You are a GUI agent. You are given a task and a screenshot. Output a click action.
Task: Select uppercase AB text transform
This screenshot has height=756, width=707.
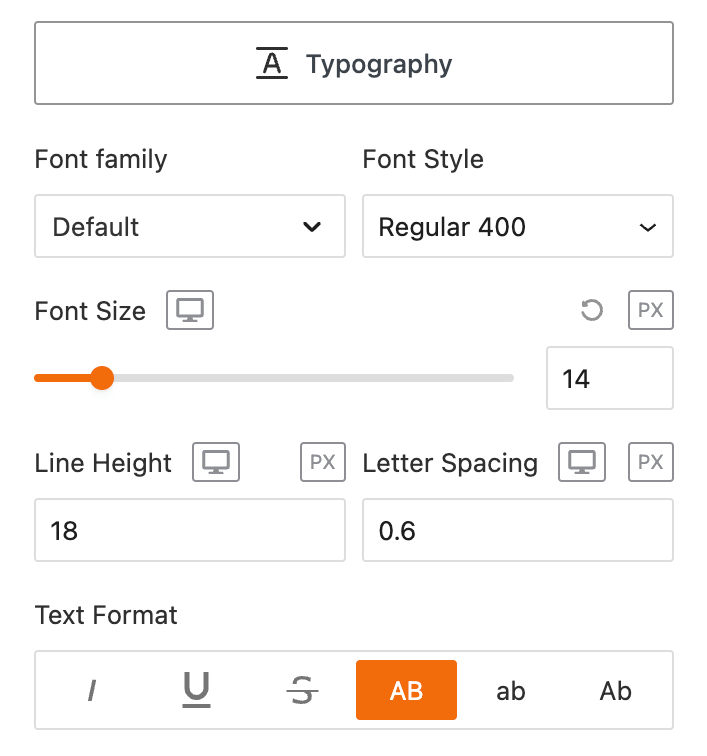click(x=406, y=691)
